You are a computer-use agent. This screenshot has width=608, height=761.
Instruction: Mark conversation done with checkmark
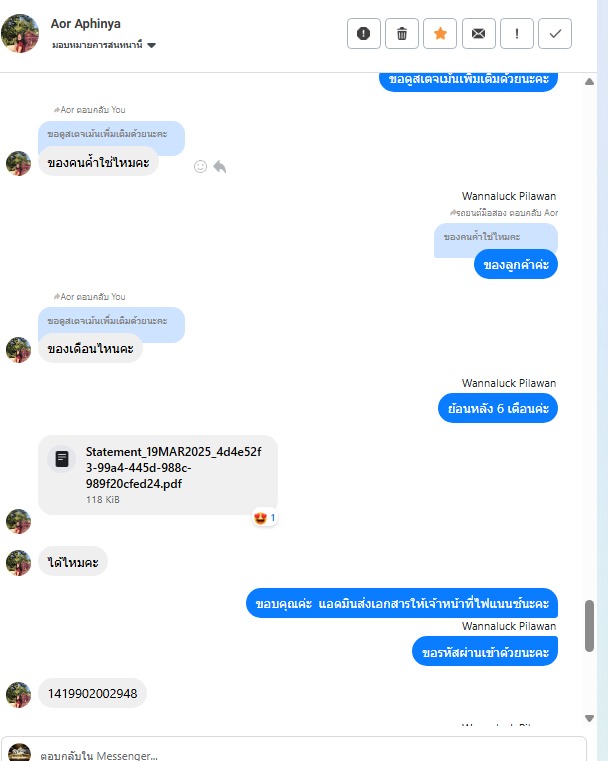(555, 33)
